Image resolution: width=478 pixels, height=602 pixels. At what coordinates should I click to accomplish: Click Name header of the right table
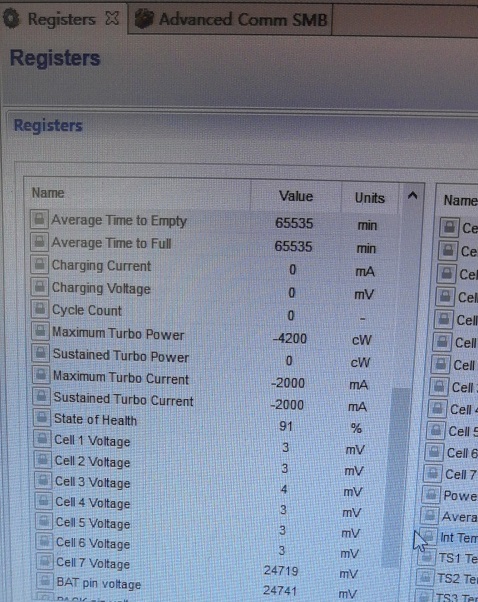click(x=460, y=200)
